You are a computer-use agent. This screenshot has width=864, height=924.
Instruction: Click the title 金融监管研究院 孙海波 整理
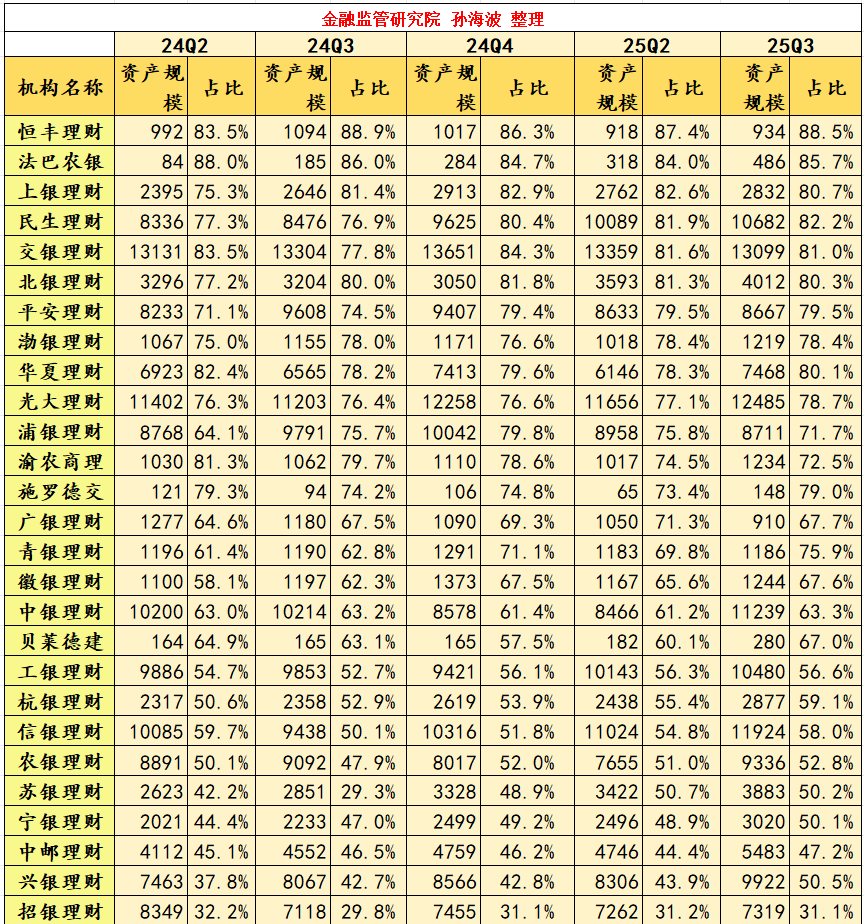click(x=433, y=19)
